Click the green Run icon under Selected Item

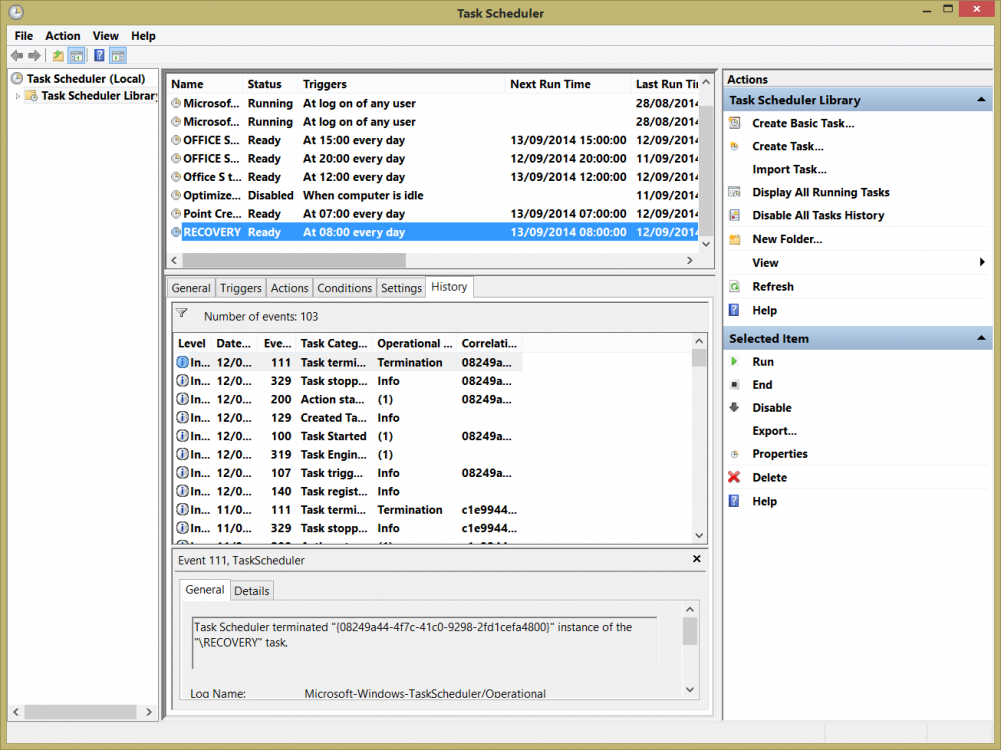point(734,362)
